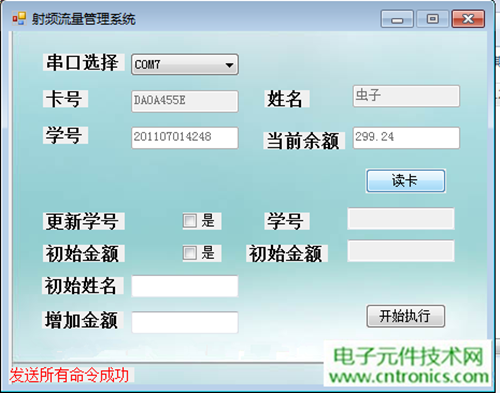Click the empty new 初始金额 input field
The image size is (500, 393).
401,251
